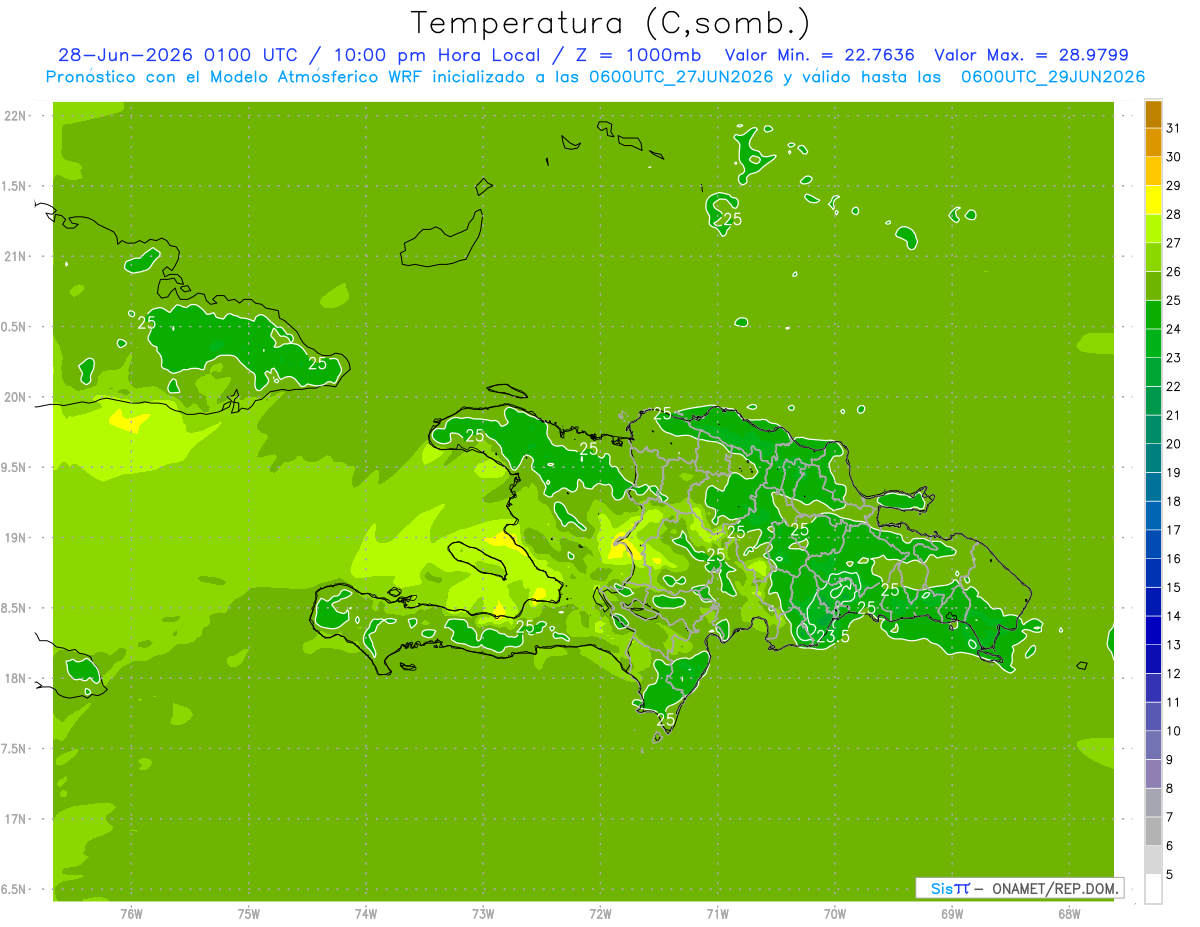Click the "20N" latitude axis label

pyautogui.click(x=14, y=397)
